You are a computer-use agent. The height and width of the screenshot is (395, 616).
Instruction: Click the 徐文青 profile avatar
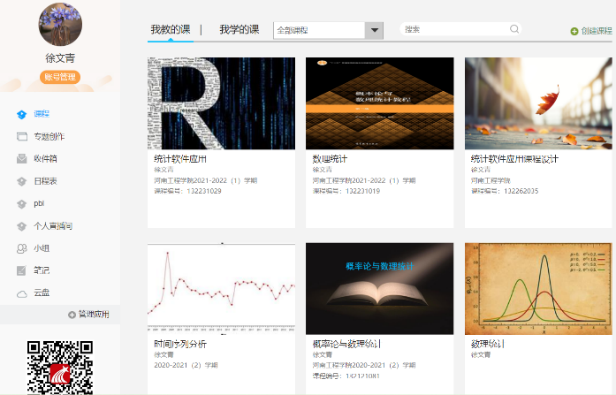click(x=60, y=24)
